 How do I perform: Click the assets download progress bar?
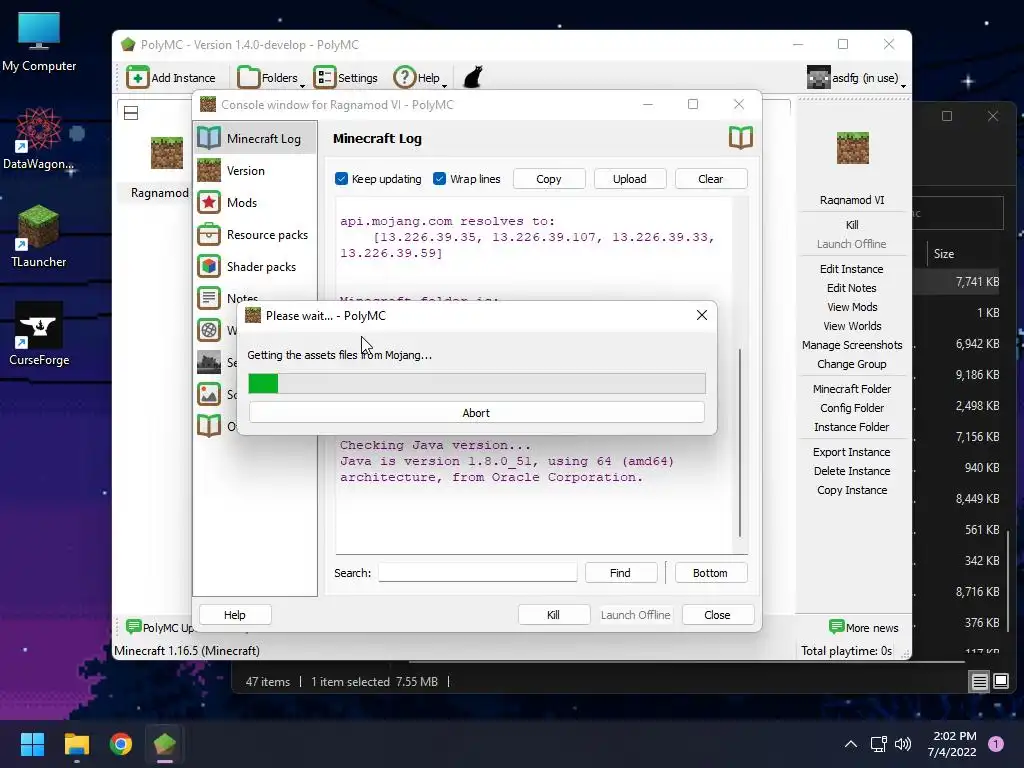click(x=477, y=383)
